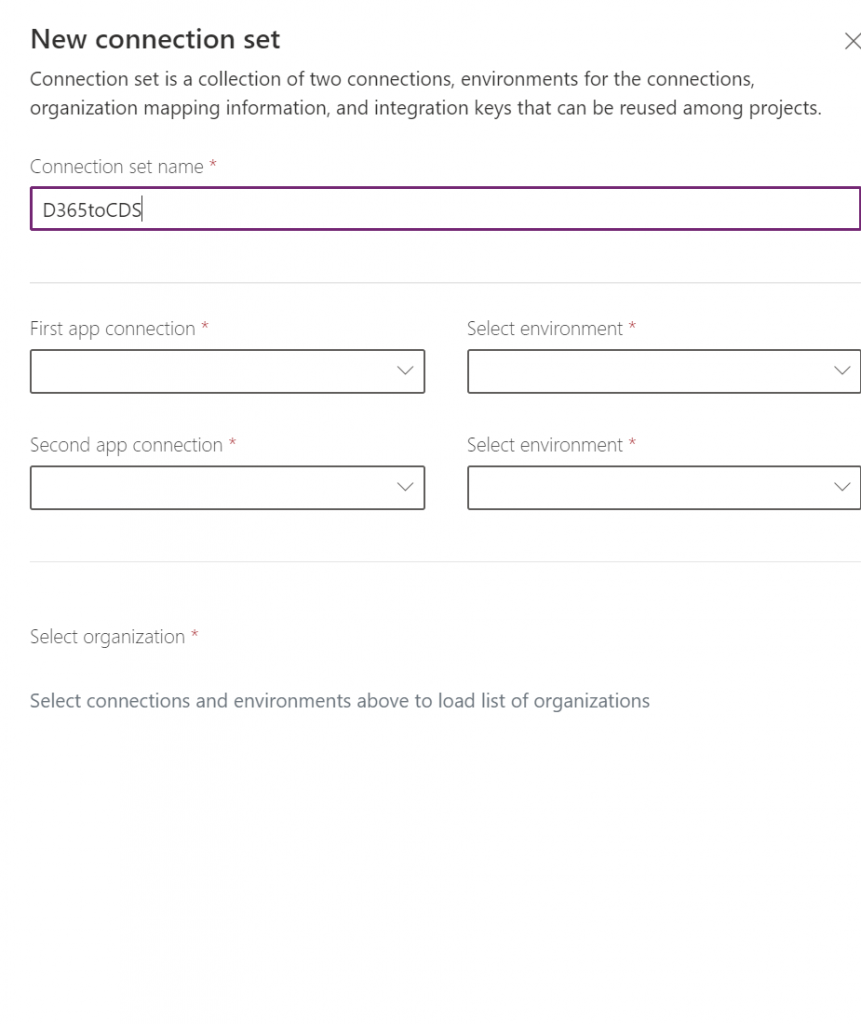Image resolution: width=861 pixels, height=1024 pixels.
Task: Click the chevron on the bottom environment selector
Action: 842,487
